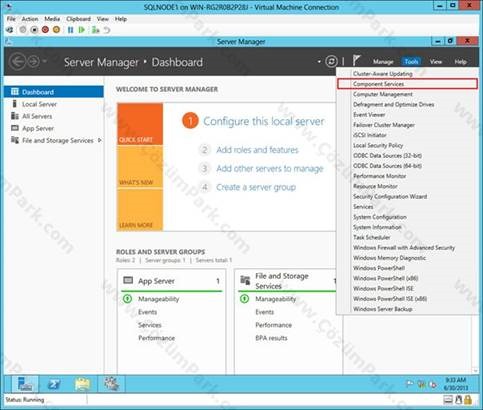Click Add roles and features link
The width and height of the screenshot is (483, 410).
click(257, 150)
